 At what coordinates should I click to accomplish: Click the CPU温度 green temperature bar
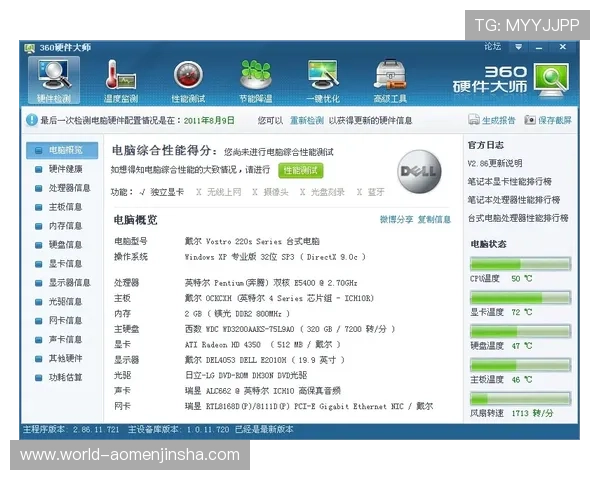(519, 264)
